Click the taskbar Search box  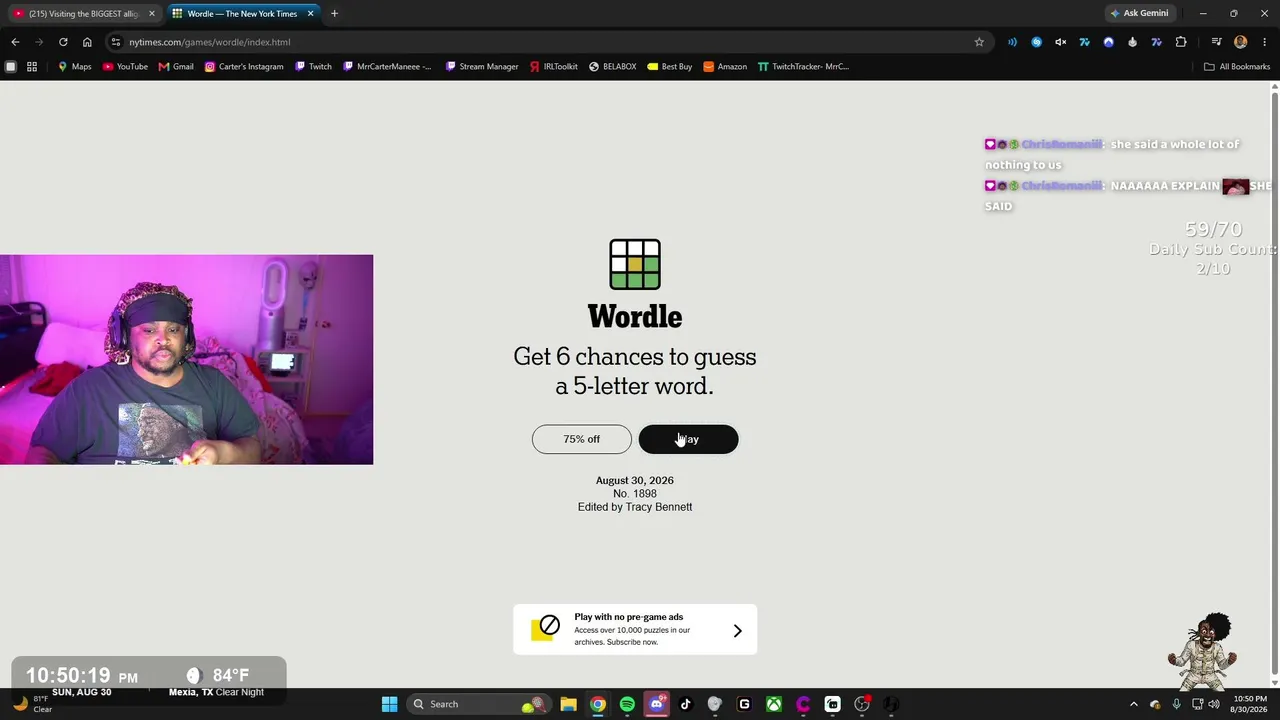pyautogui.click(x=478, y=704)
